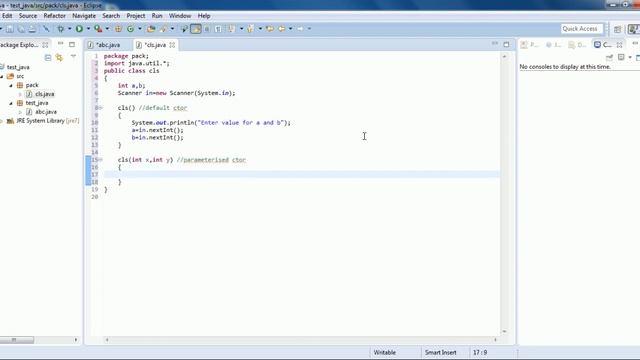Open the Debug dropdown arrow

[69, 29]
